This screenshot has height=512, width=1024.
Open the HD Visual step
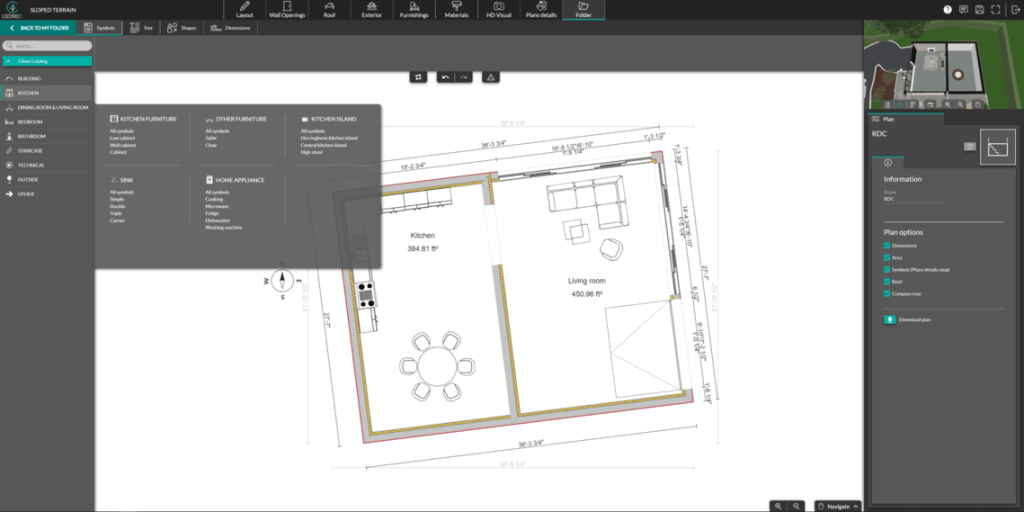(499, 10)
